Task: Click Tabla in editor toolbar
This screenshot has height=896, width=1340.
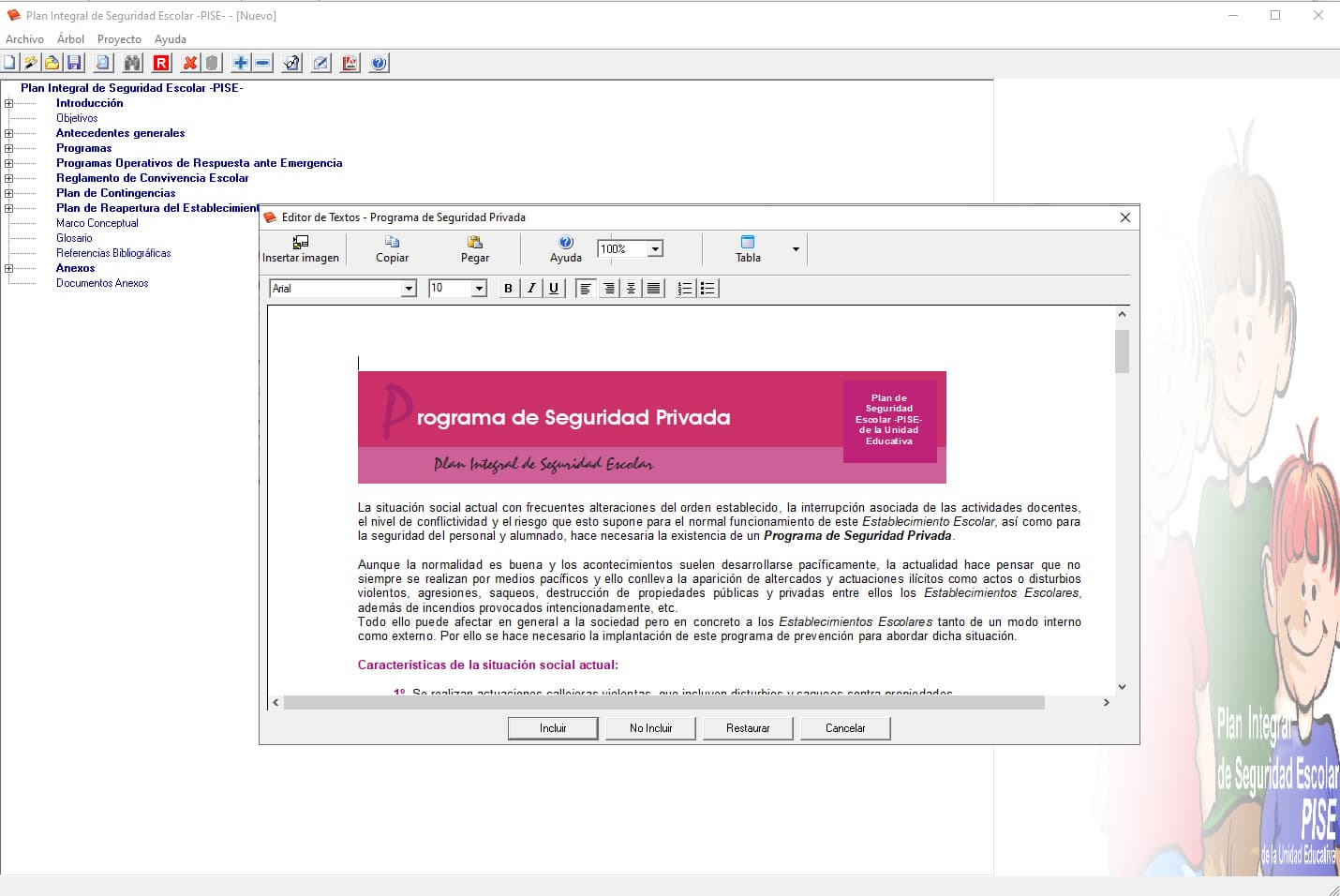Action: coord(748,249)
